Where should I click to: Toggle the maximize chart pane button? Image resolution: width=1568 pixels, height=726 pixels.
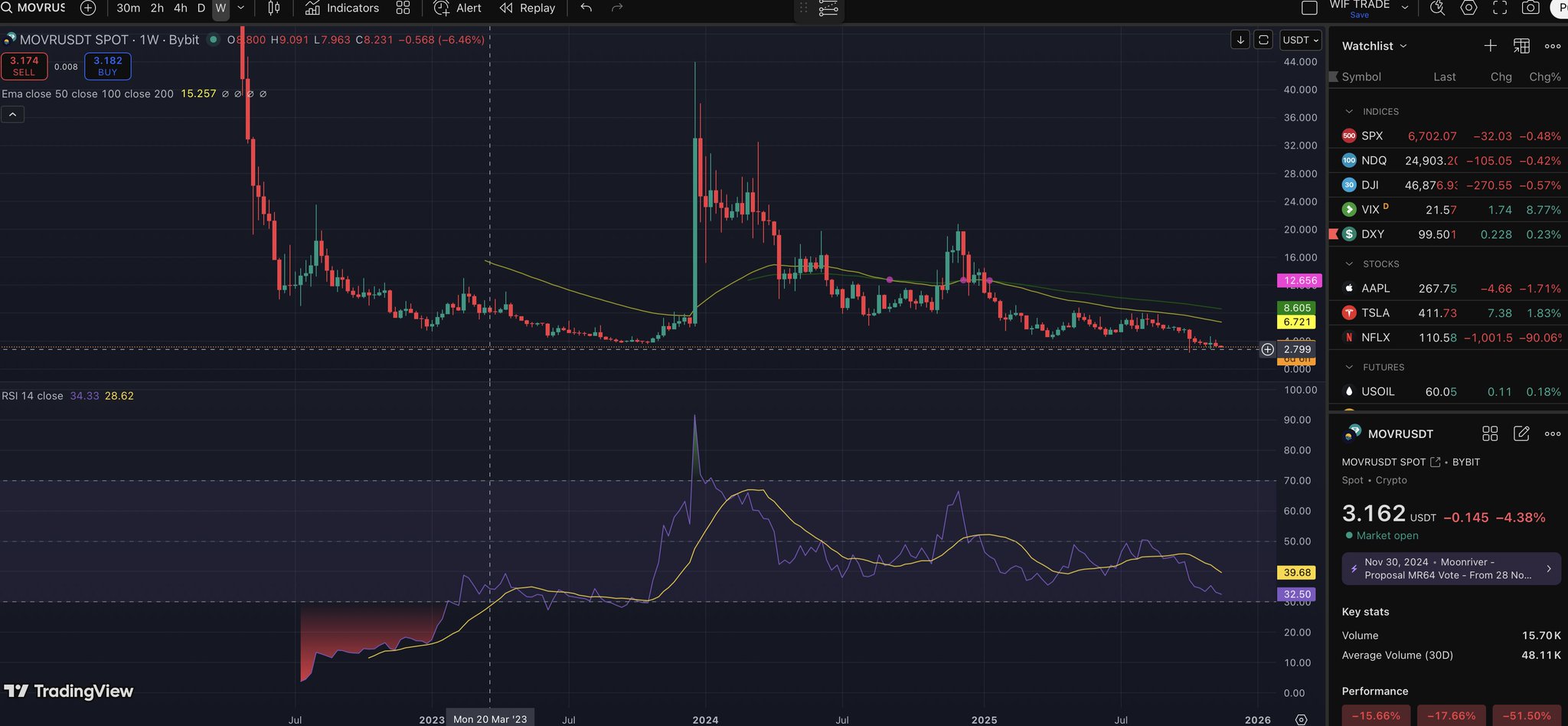pyautogui.click(x=1263, y=40)
